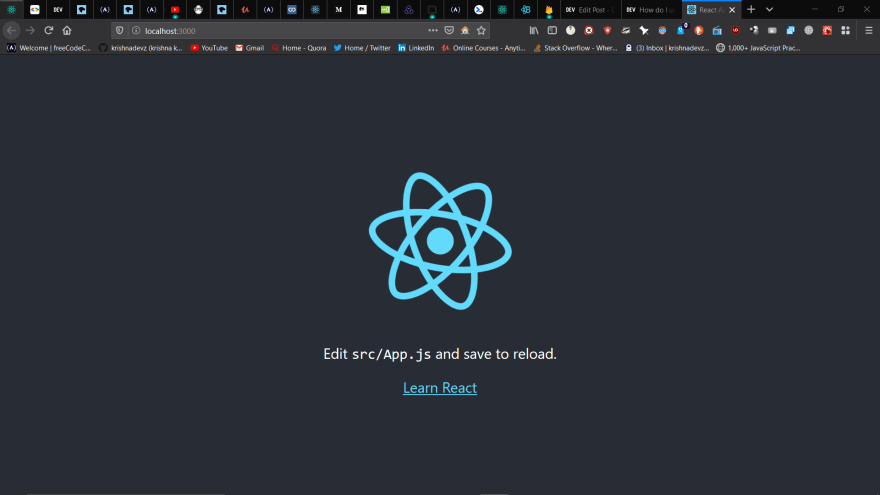The width and height of the screenshot is (880, 495).
Task: Click the forward navigation arrow
Action: point(30,30)
